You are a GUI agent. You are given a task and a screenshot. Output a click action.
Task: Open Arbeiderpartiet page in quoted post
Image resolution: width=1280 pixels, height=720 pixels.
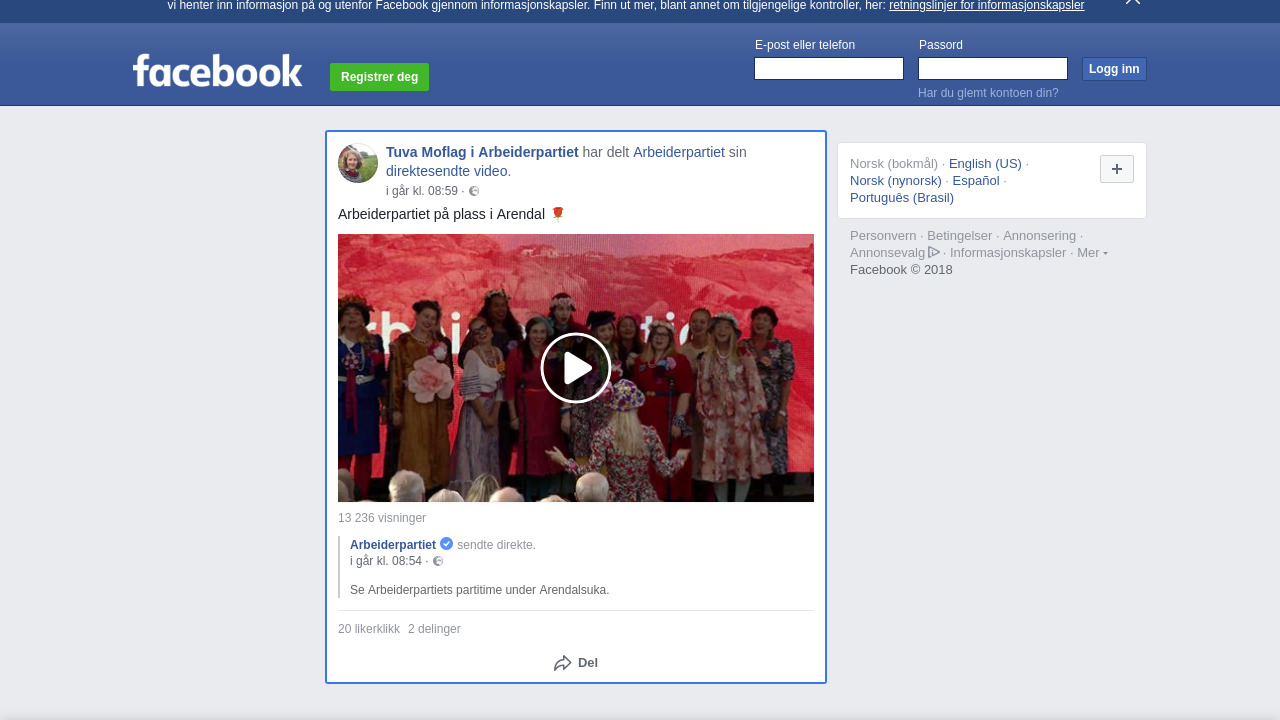tap(393, 545)
